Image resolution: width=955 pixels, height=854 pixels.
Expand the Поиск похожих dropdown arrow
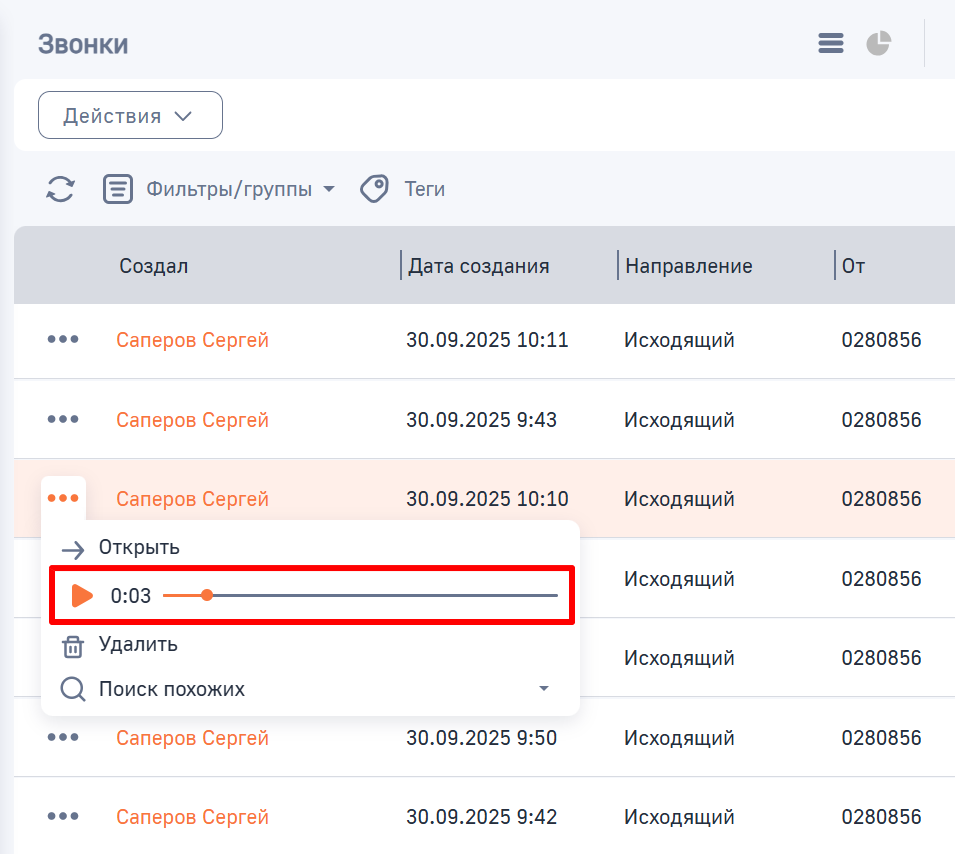(544, 689)
